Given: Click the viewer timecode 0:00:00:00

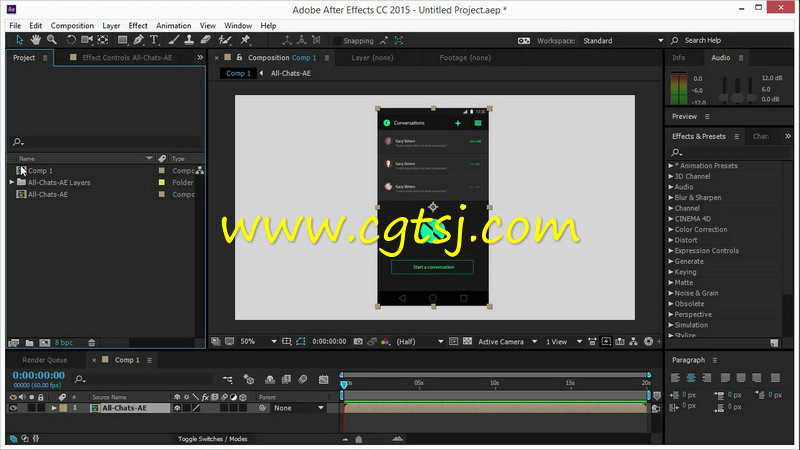Looking at the screenshot, I should click(x=329, y=341).
